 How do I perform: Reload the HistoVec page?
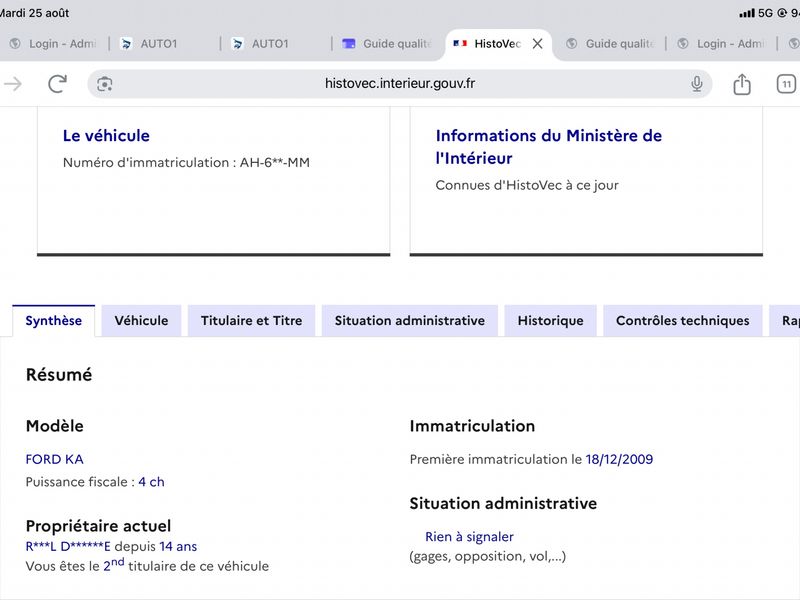(57, 84)
